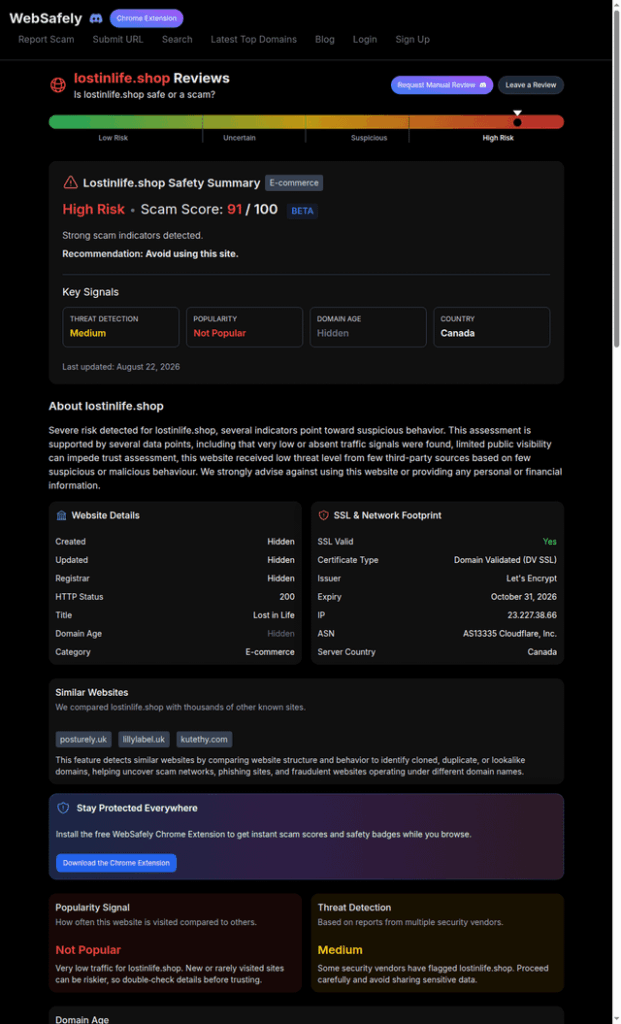Open Report Scam in the navigation
The width and height of the screenshot is (621, 1024).
click(x=46, y=39)
